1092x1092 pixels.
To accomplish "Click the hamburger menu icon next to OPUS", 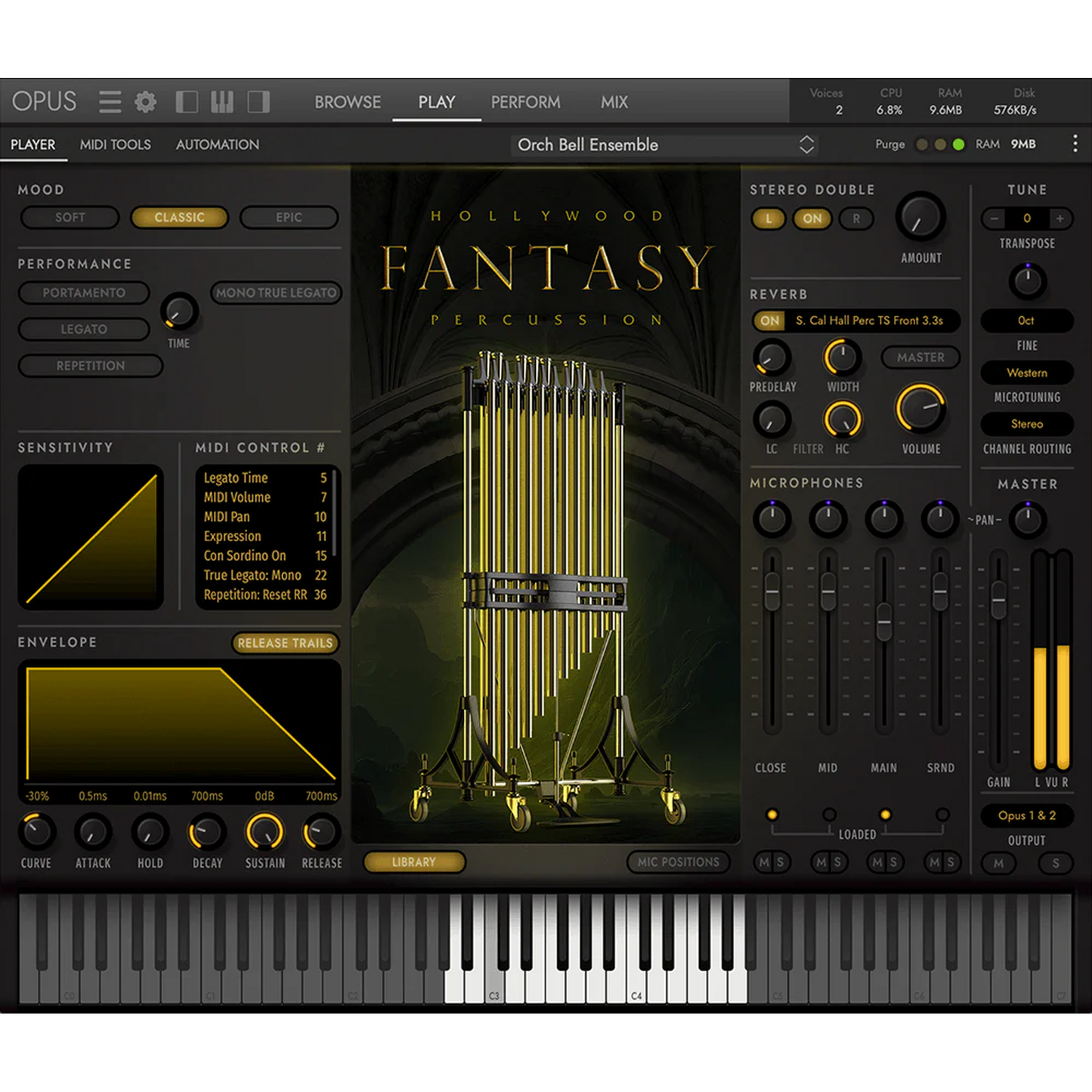I will click(110, 101).
